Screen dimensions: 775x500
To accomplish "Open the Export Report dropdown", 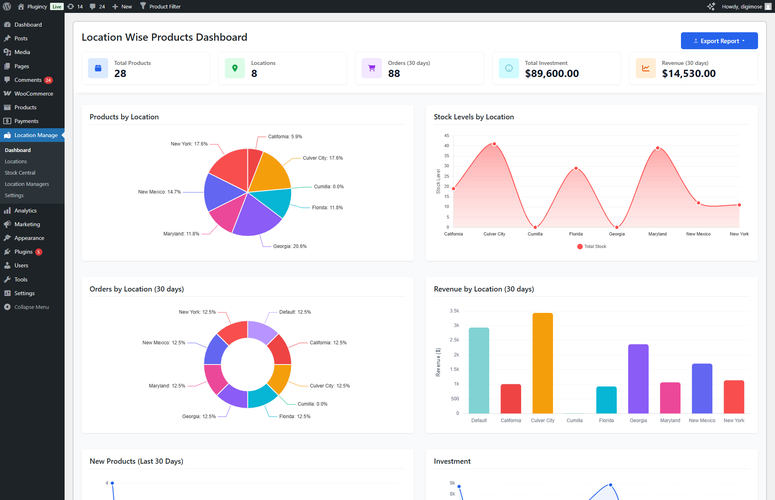I will coord(719,41).
